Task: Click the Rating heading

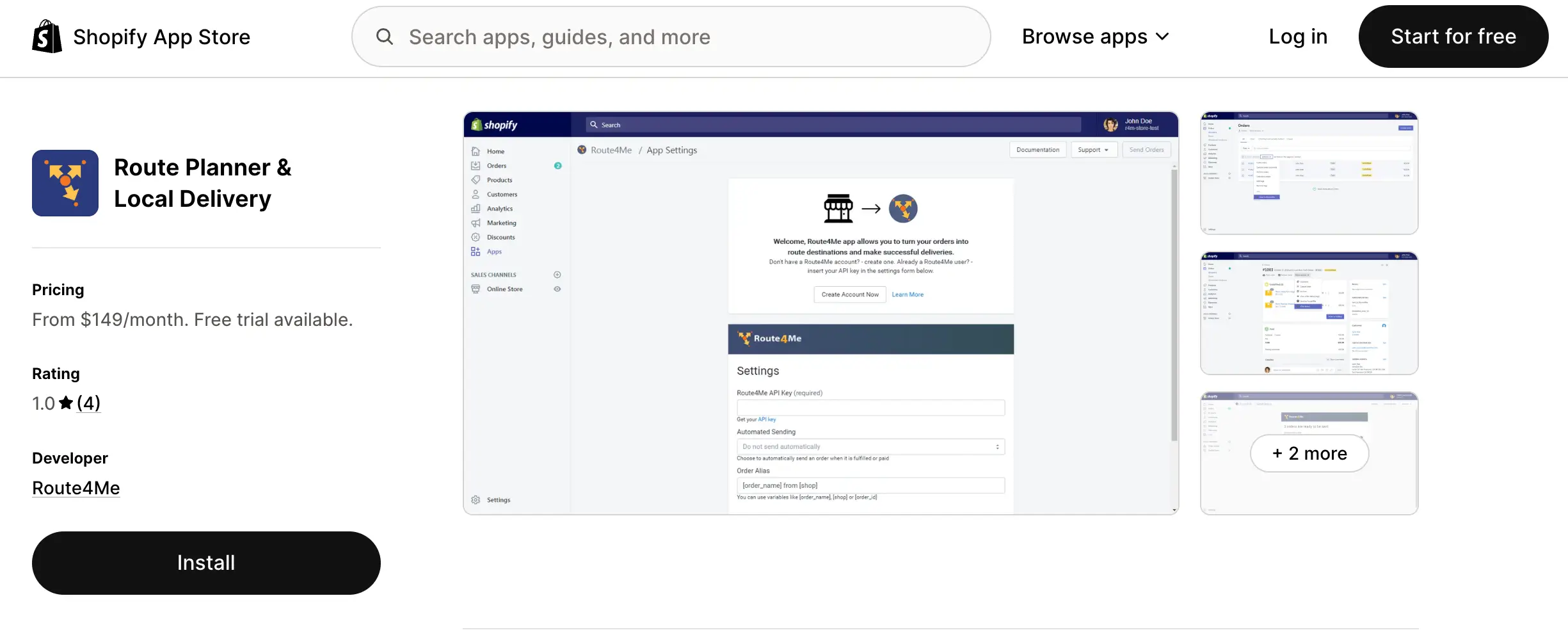Action: click(56, 374)
